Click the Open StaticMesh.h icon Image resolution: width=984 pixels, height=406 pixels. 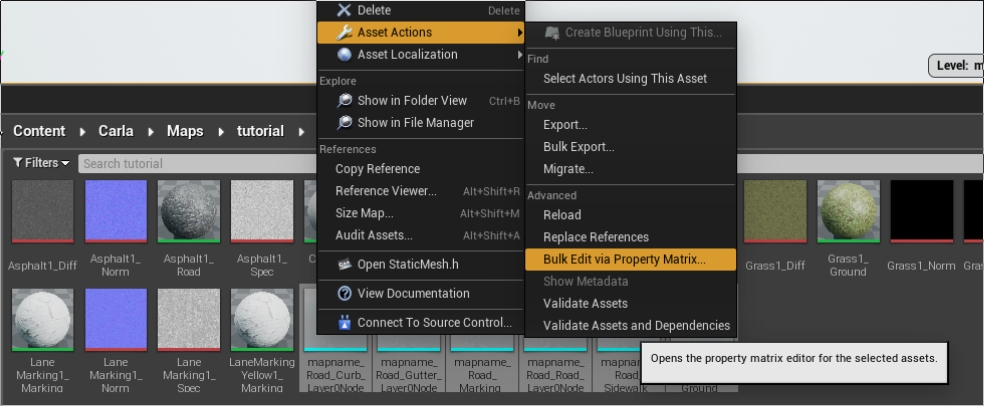[x=344, y=264]
